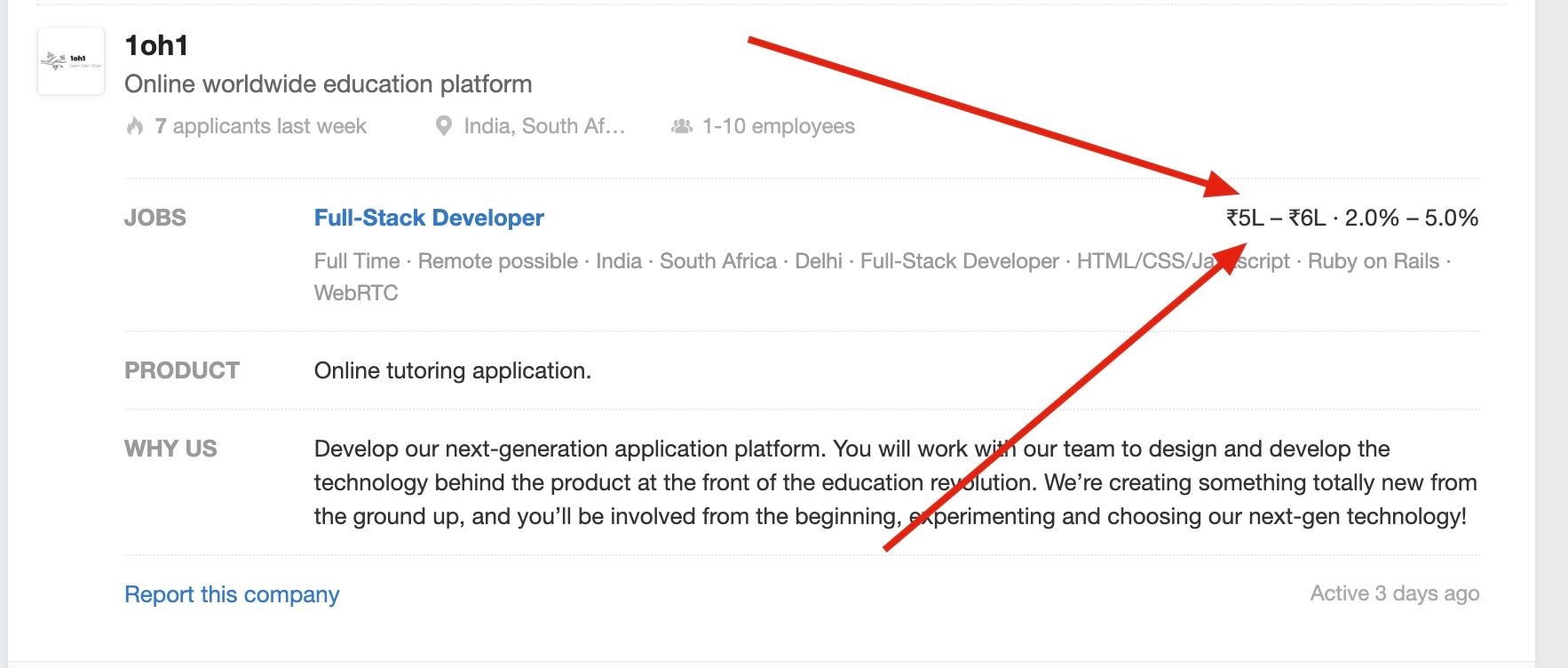Click the PRODUCT section label

click(182, 370)
